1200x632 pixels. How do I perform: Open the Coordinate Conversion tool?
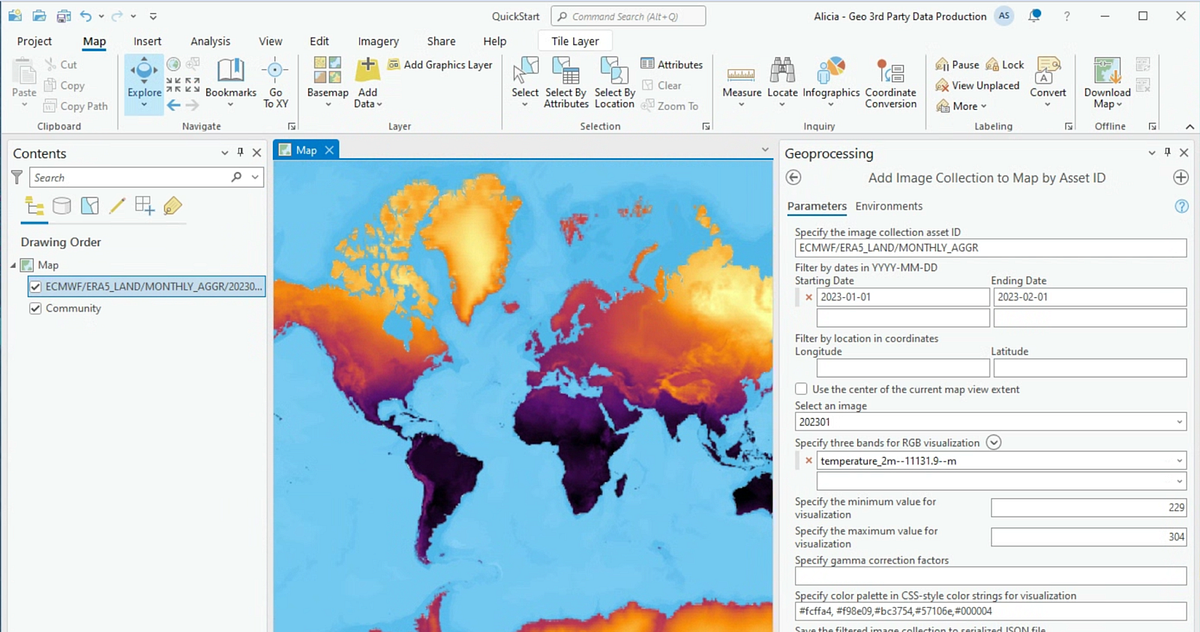(x=890, y=82)
